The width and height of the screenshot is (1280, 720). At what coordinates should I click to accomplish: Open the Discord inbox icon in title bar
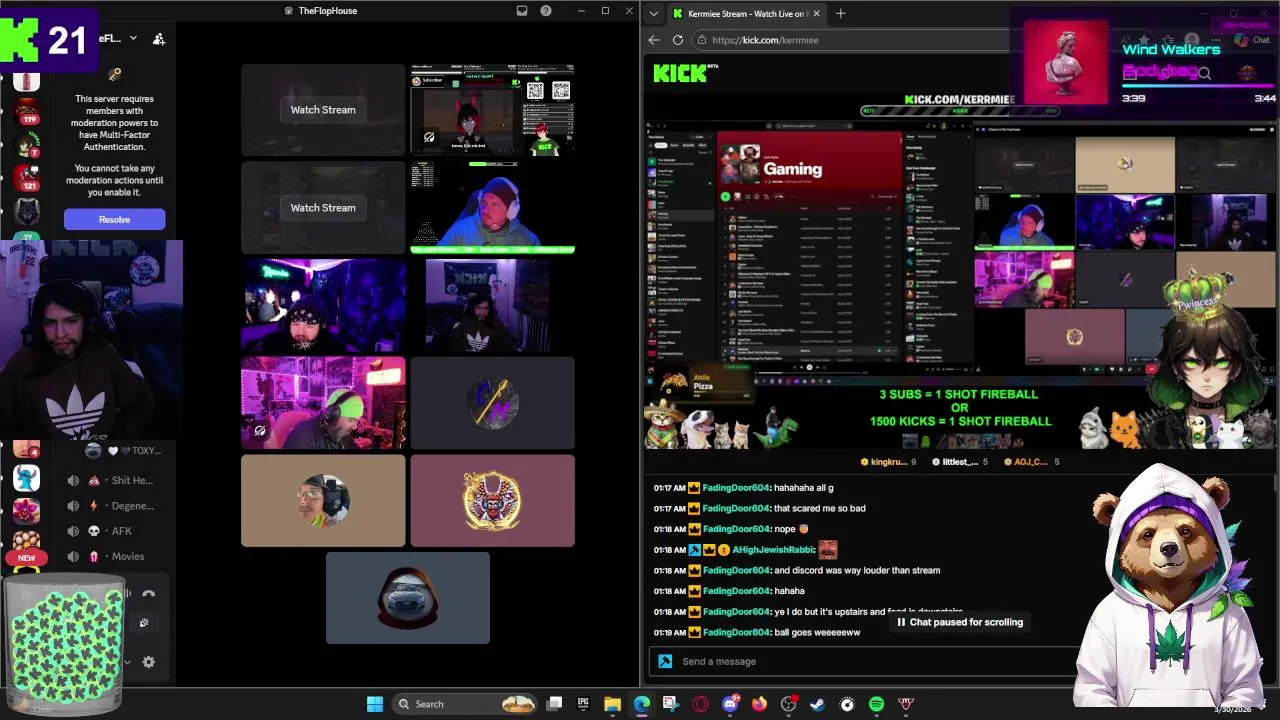coord(521,11)
